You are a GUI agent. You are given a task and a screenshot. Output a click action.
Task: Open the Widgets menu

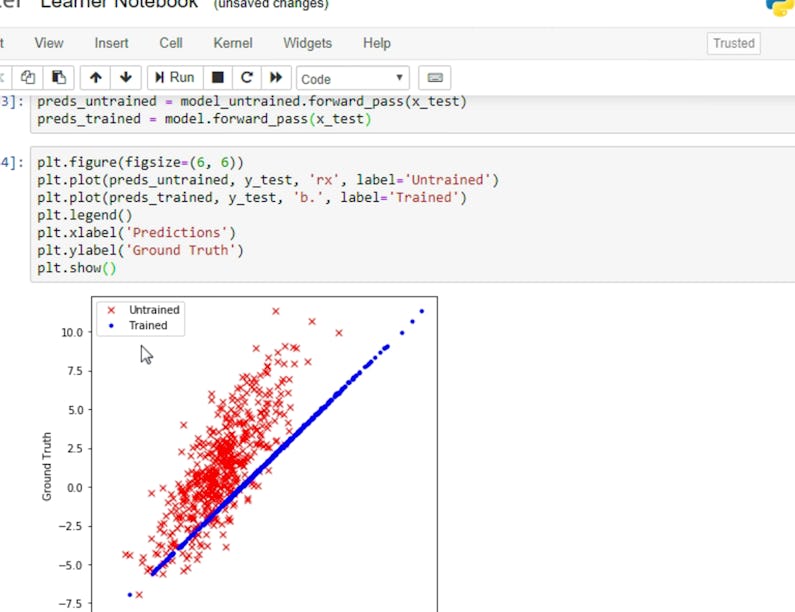307,43
